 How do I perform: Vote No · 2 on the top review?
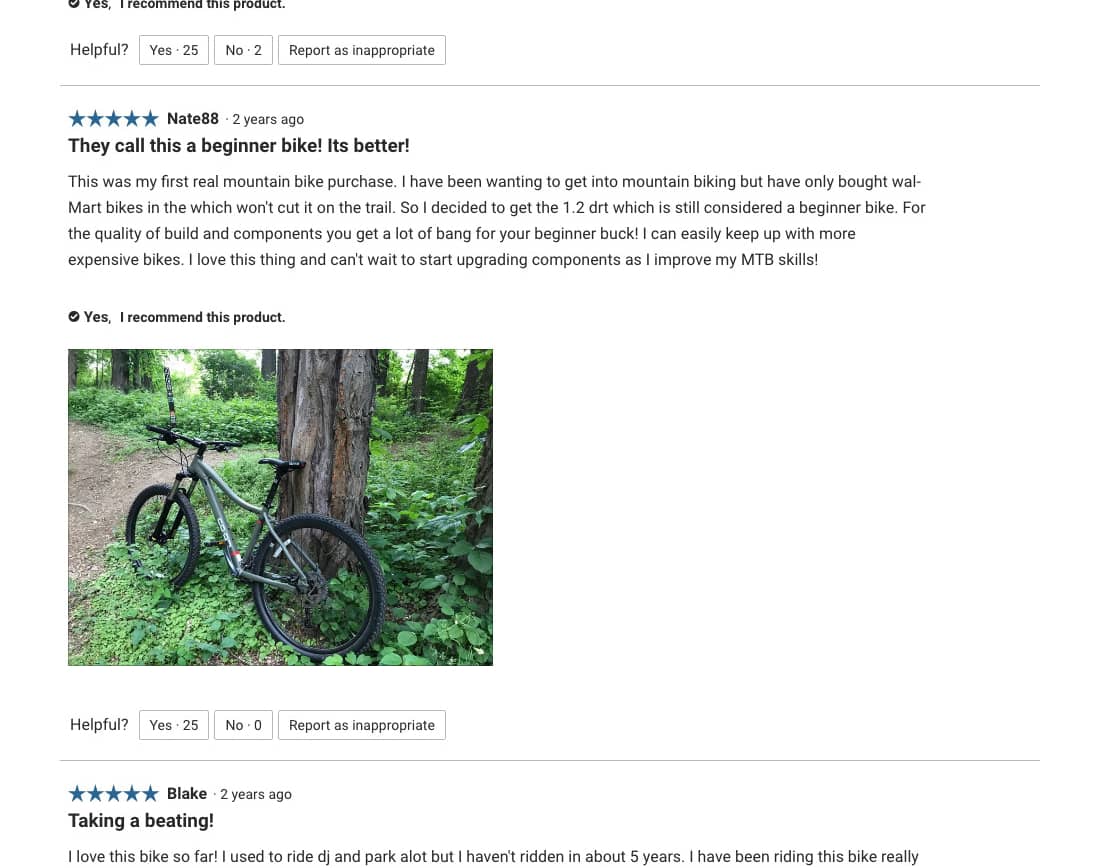(x=243, y=50)
